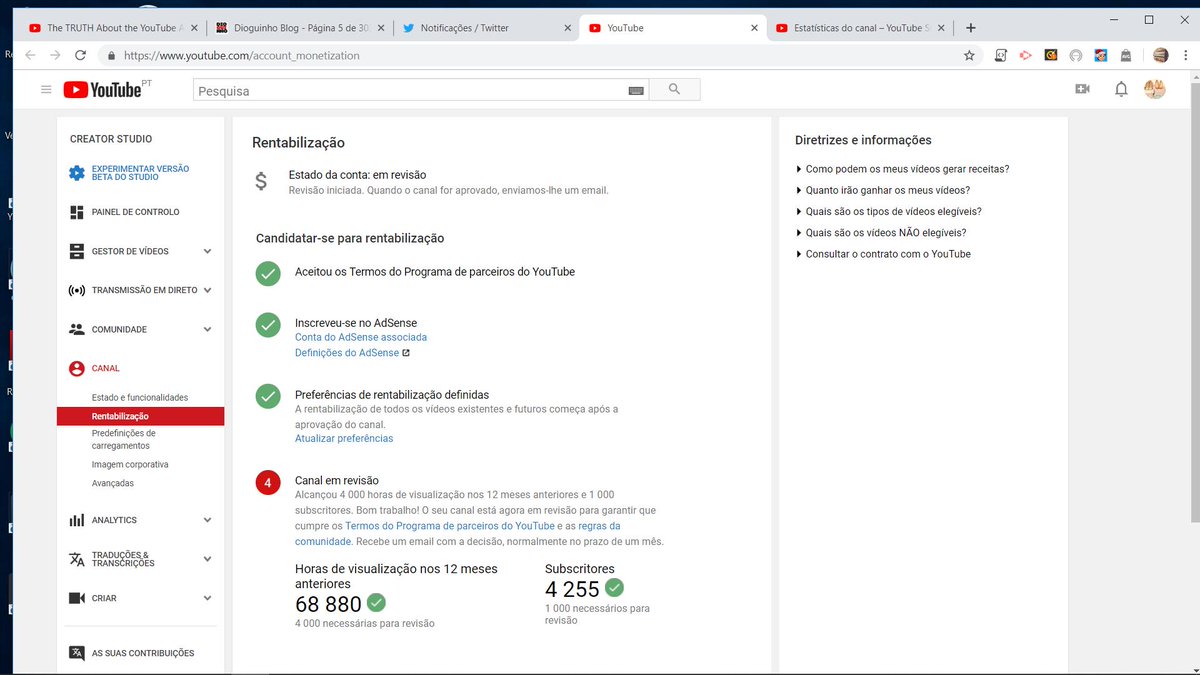Open the Conta do AdSense associada link

361,337
